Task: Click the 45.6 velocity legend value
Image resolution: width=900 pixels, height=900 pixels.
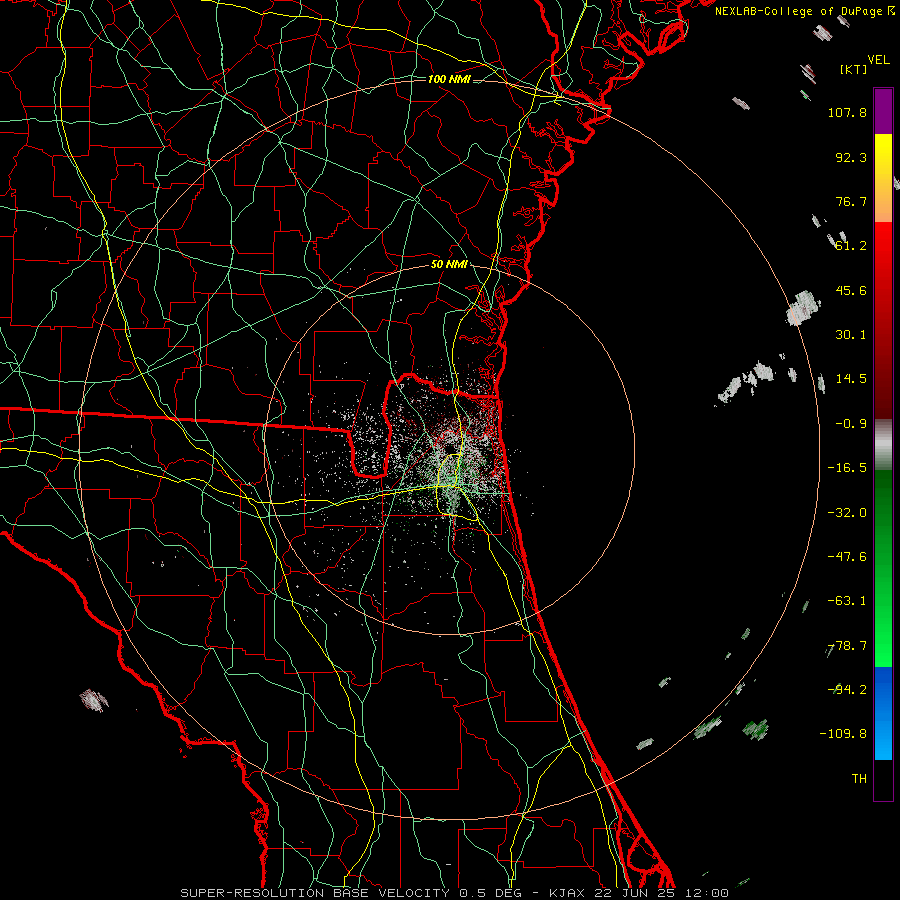Action: (851, 290)
